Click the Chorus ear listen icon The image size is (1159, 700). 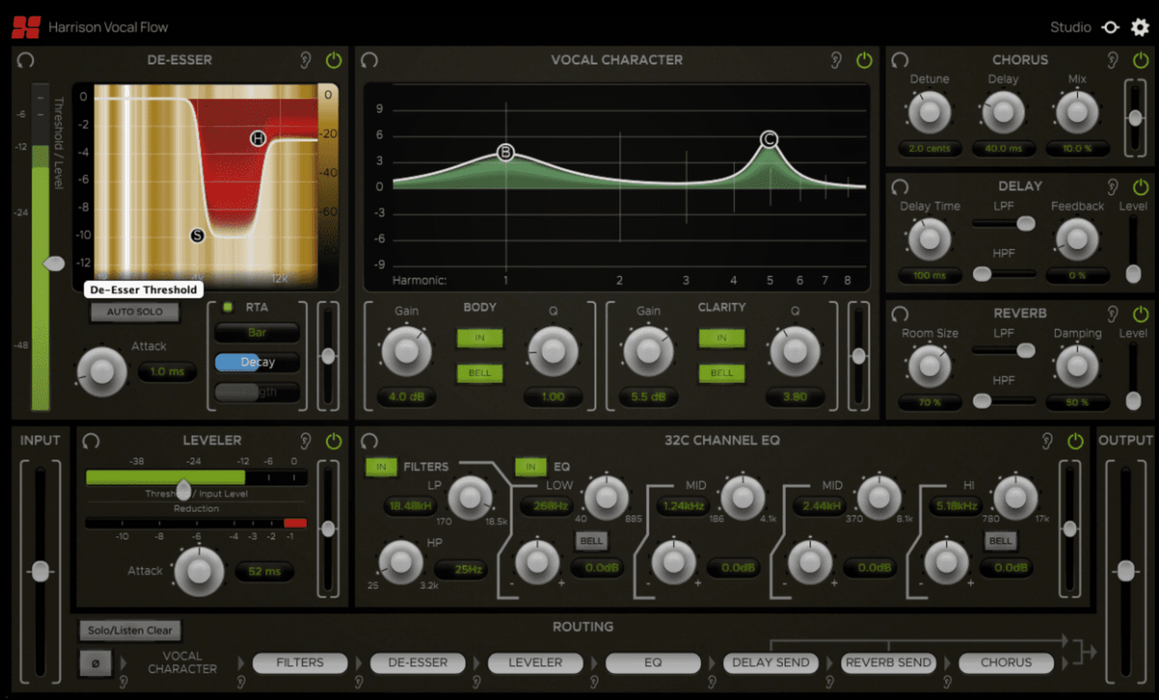[x=1112, y=60]
